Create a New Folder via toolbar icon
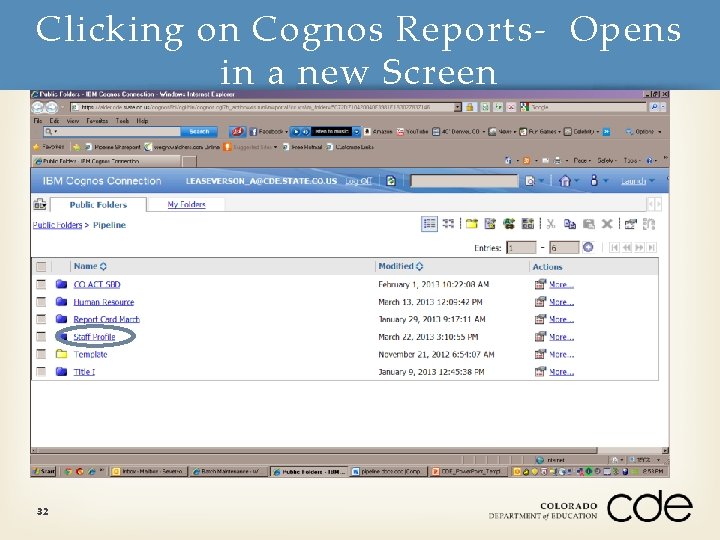 [472, 224]
